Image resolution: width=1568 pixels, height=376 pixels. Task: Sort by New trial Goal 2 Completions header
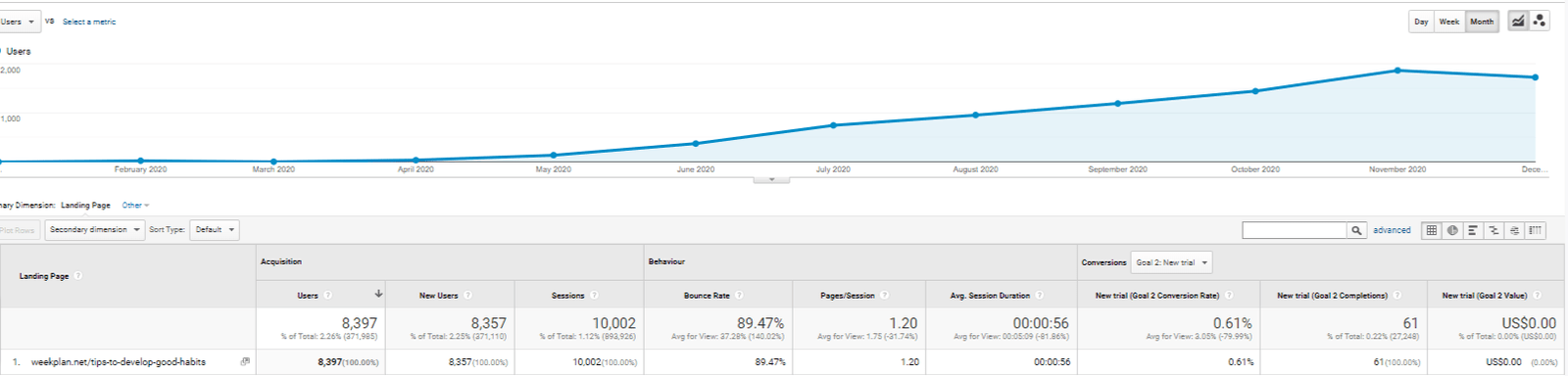(x=1332, y=296)
